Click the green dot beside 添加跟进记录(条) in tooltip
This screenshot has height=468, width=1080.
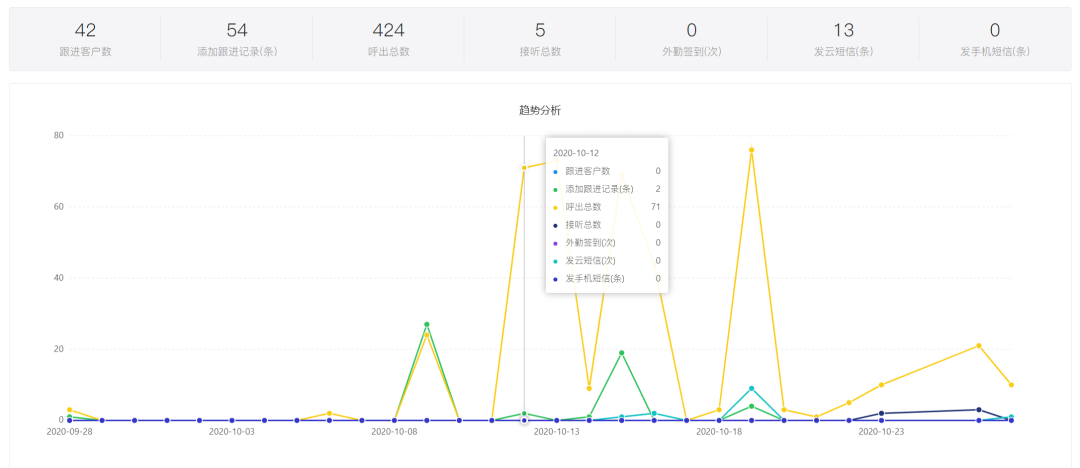556,189
